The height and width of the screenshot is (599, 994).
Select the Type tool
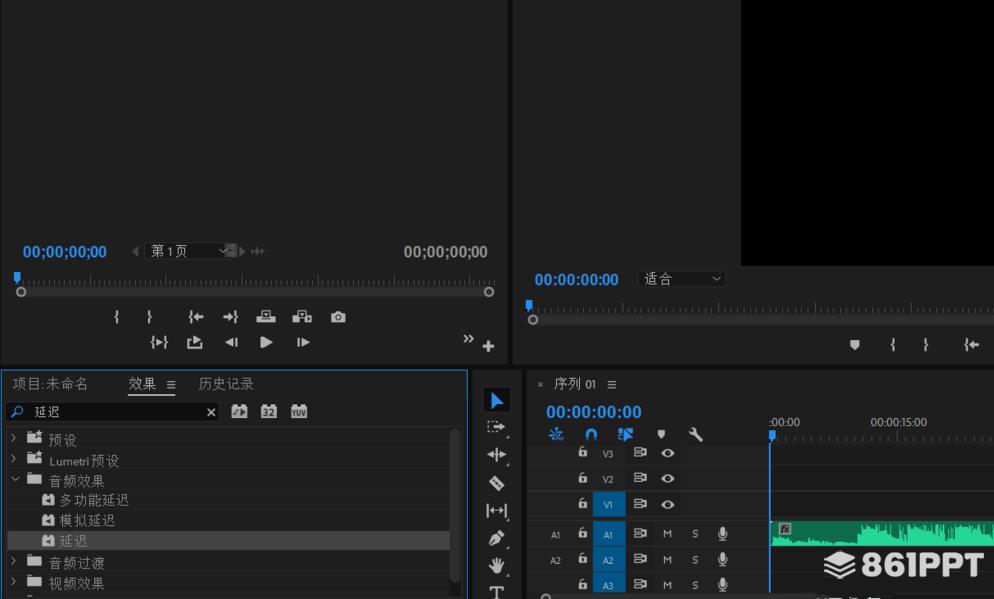tap(496, 592)
